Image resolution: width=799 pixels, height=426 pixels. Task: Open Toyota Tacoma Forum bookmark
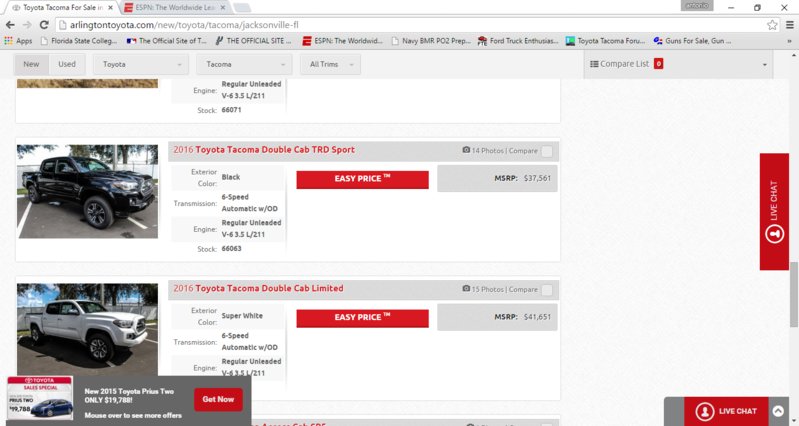point(605,41)
